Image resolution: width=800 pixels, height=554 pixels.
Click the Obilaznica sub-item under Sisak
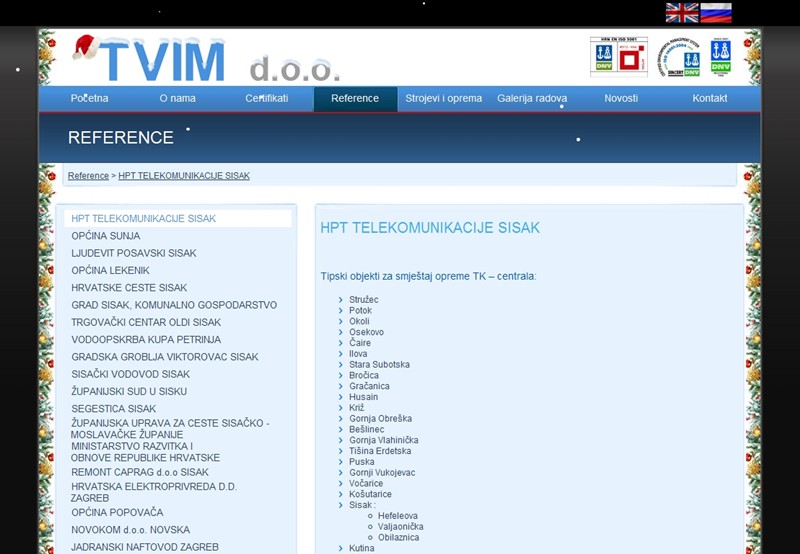(x=398, y=537)
